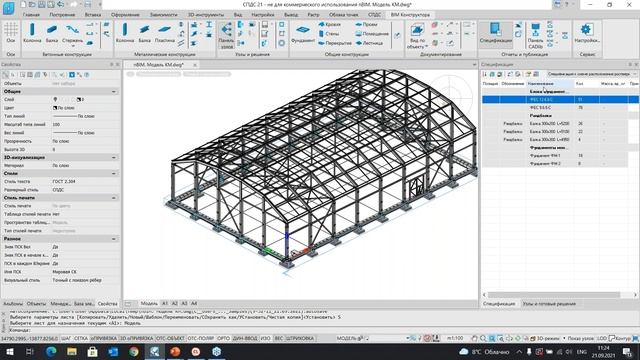Toggle ДИН-ВВОД dynamic input
This screenshot has width=640, height=360.
tap(245, 338)
